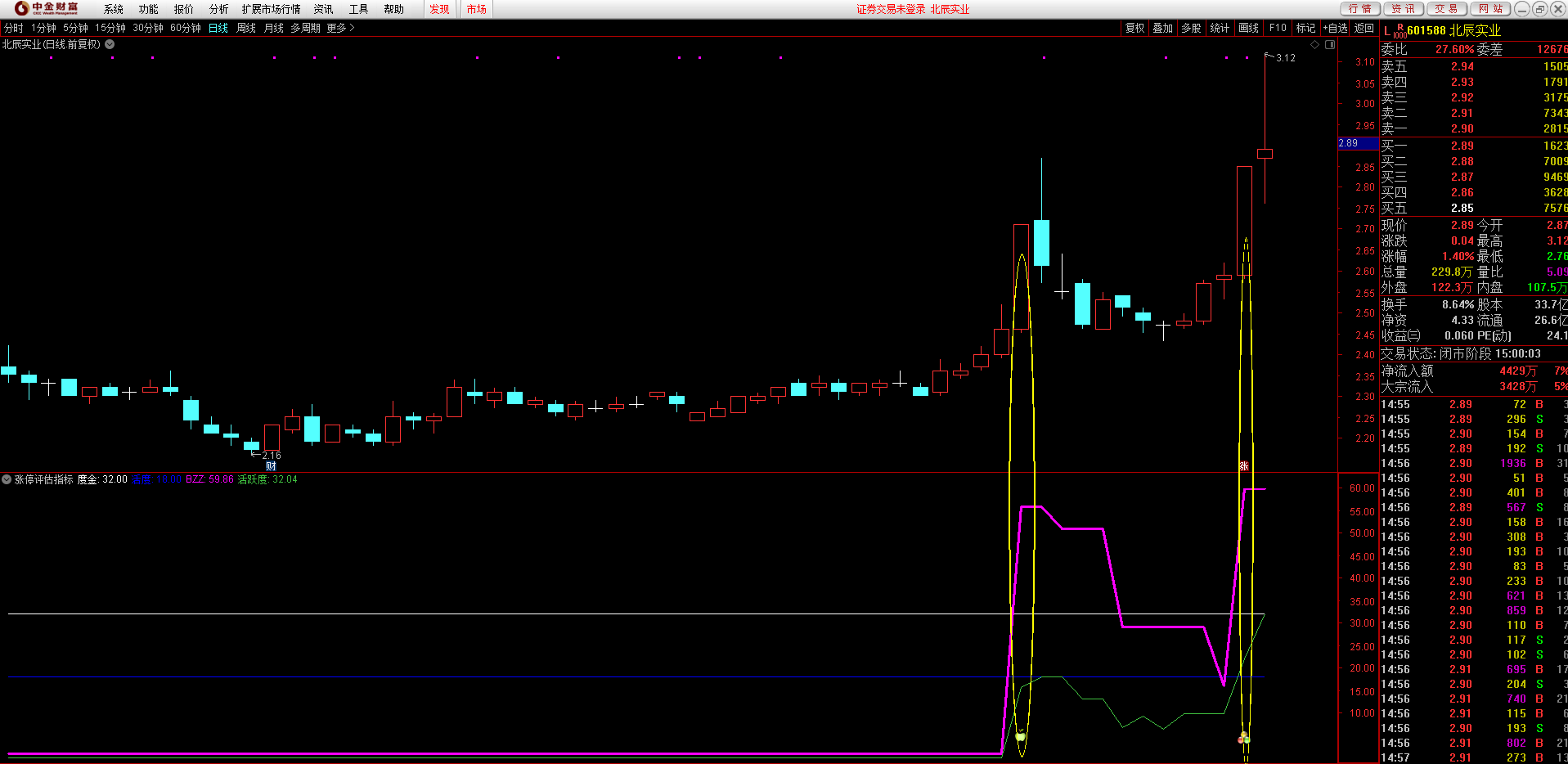
Task: Toggle the side panel layout icon
Action: (x=1330, y=45)
